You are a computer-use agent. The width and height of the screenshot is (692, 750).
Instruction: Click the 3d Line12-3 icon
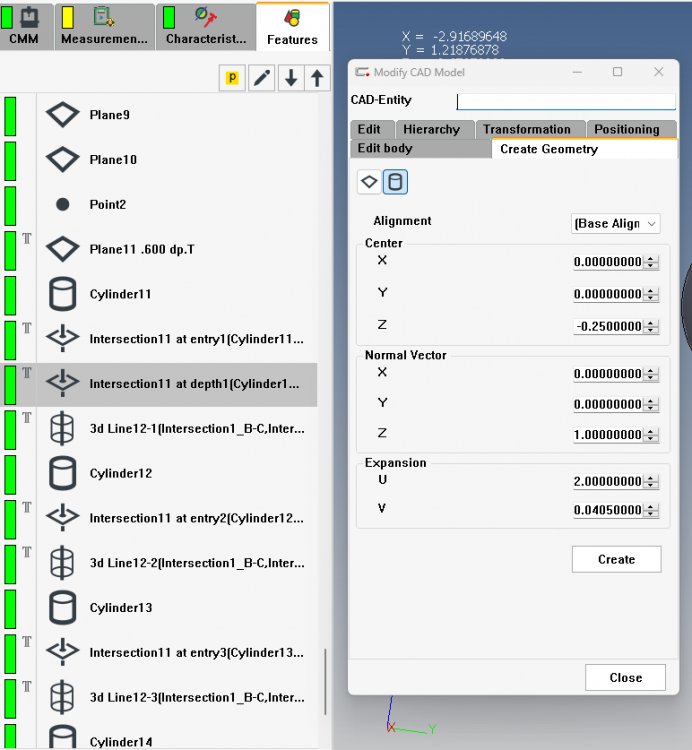click(63, 697)
